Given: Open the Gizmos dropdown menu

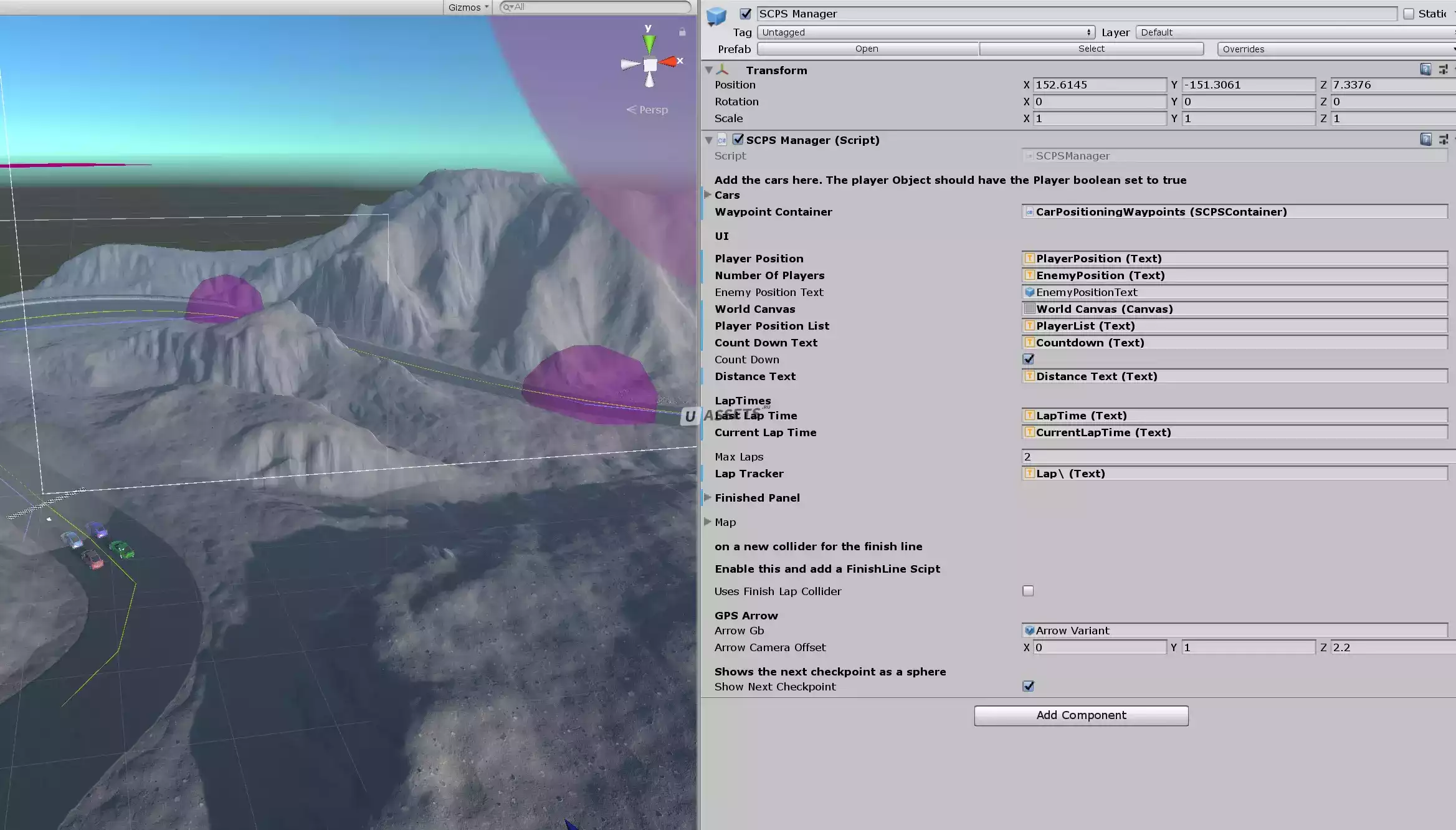Looking at the screenshot, I should [x=468, y=7].
